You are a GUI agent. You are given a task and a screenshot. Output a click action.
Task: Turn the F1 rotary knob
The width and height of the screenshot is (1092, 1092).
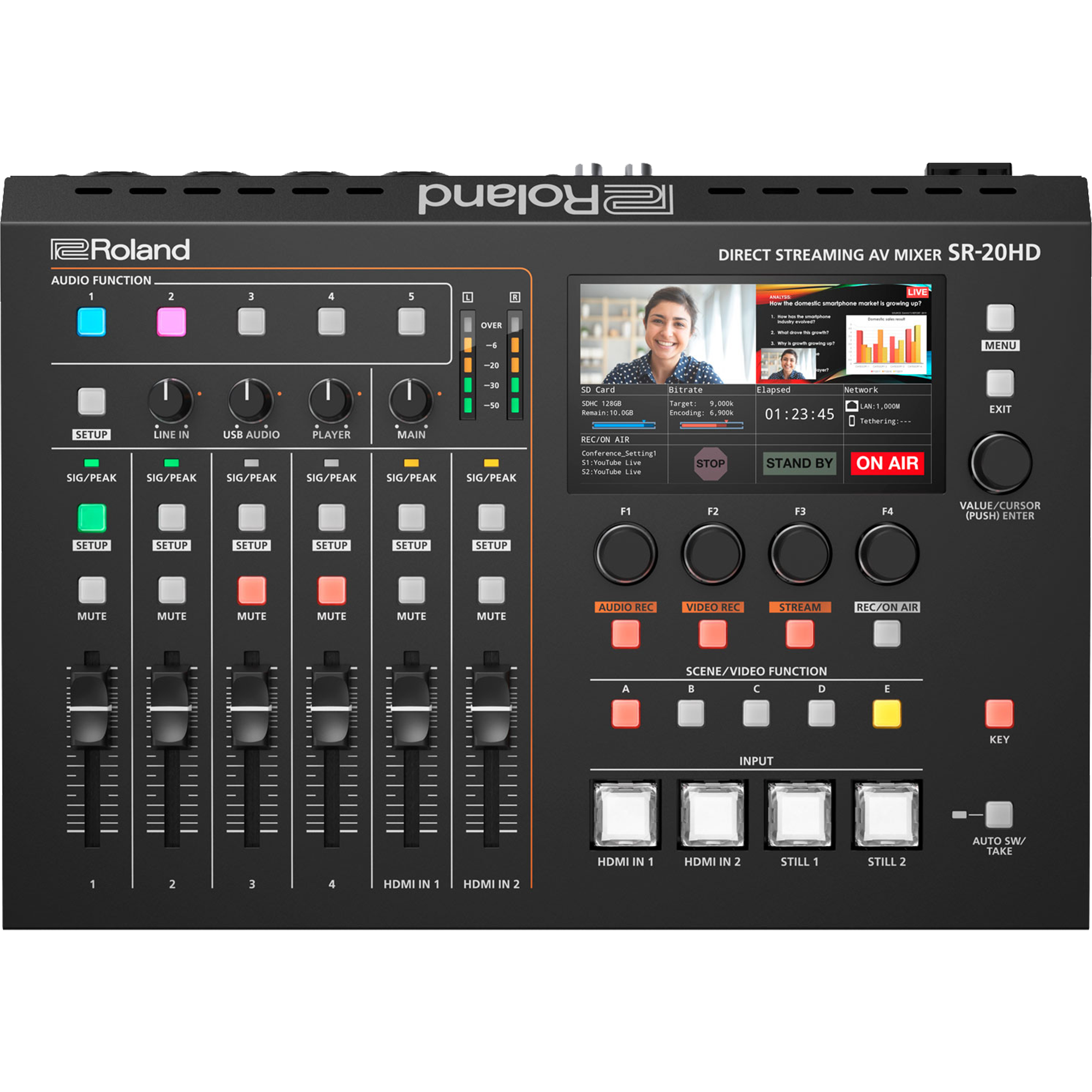tap(625, 553)
